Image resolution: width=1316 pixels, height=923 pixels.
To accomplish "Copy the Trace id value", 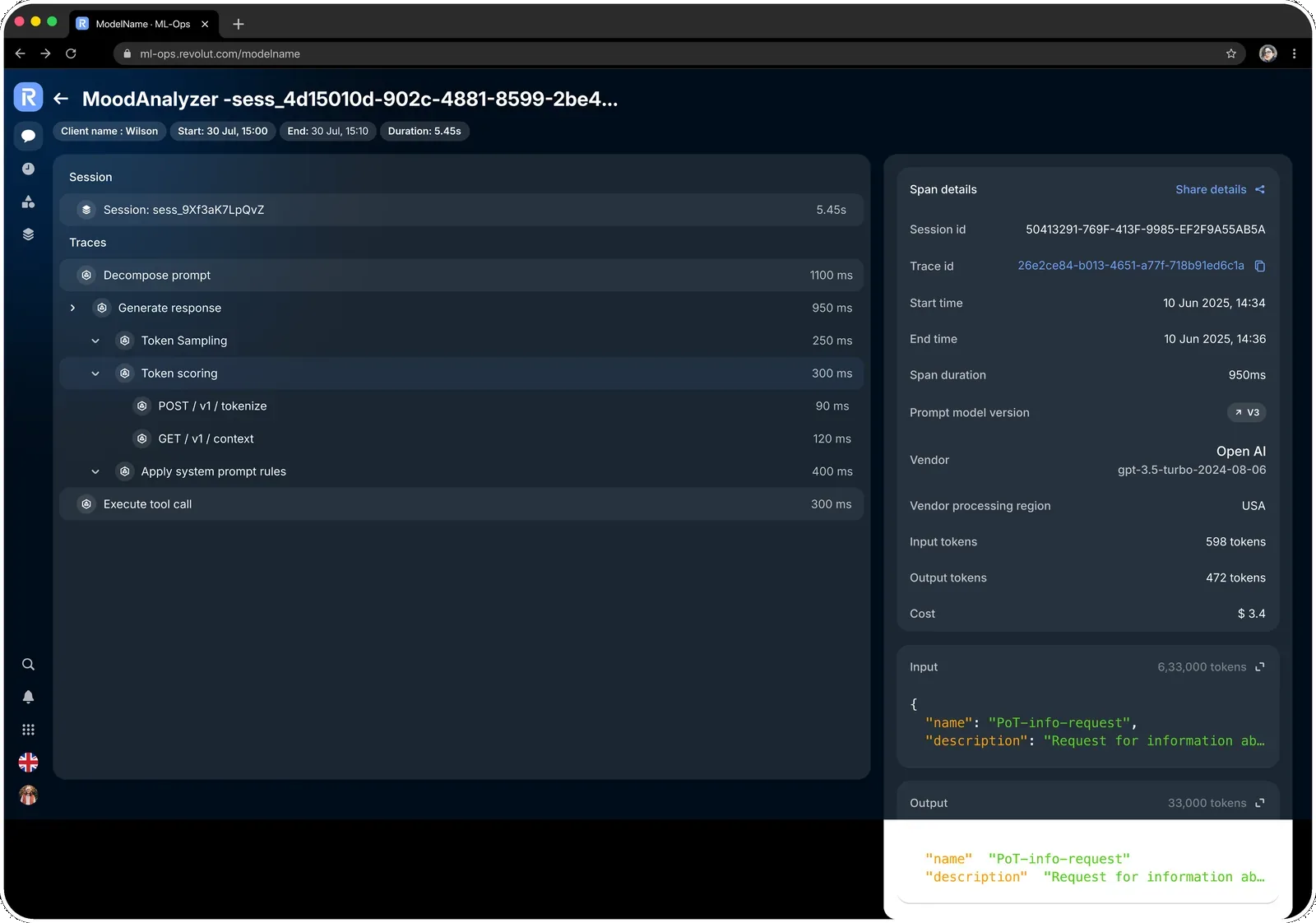I will click(1259, 266).
